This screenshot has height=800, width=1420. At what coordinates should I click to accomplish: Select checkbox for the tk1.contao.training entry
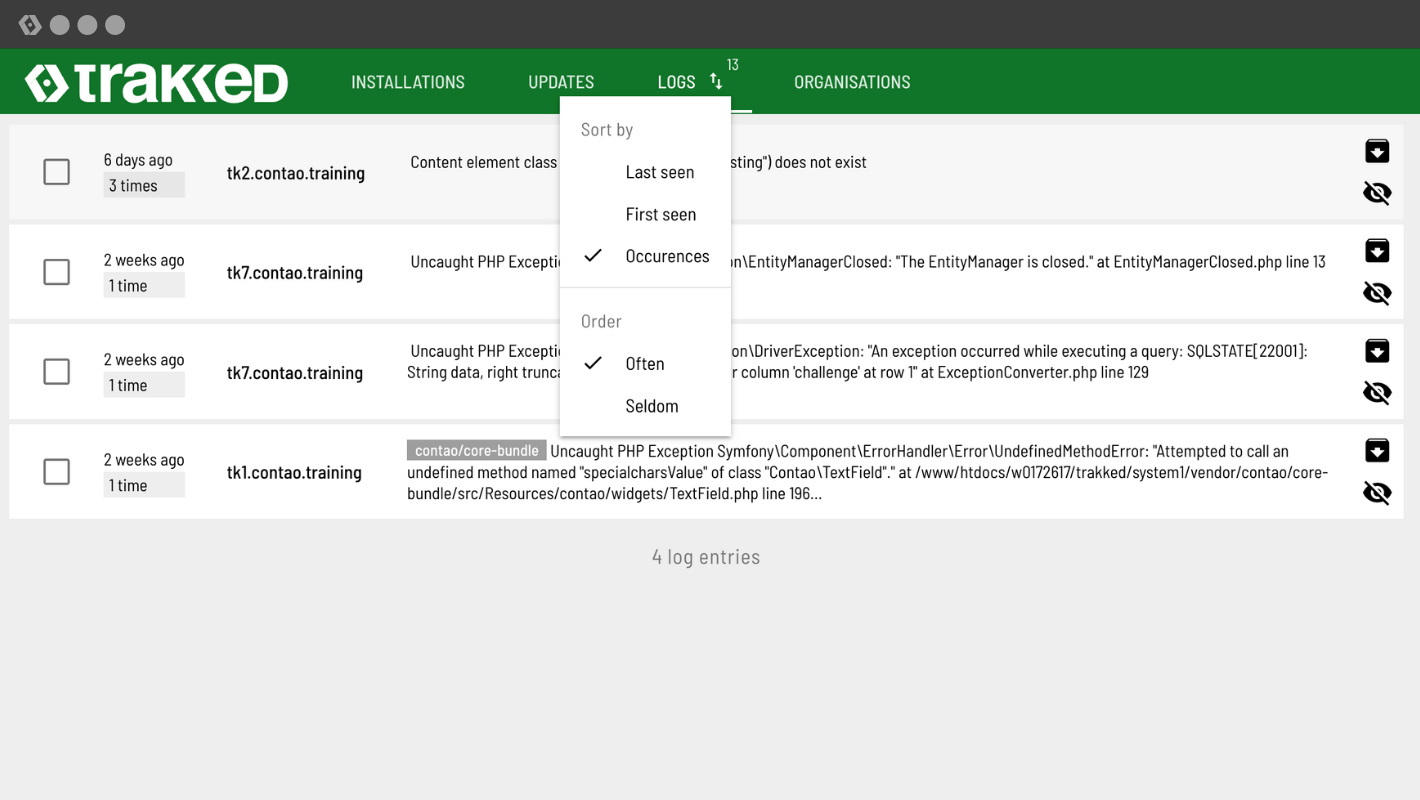pos(57,472)
